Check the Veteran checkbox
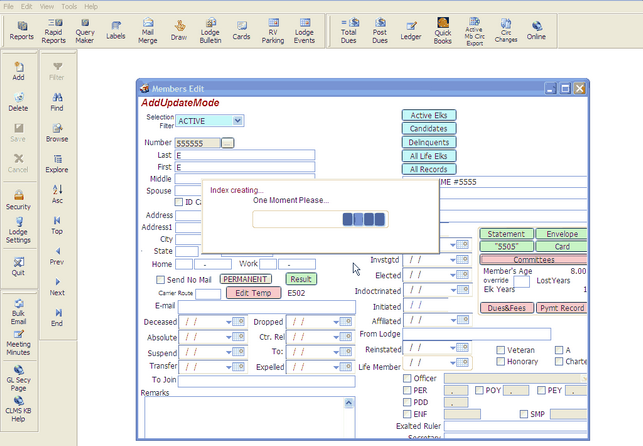 tap(501, 350)
